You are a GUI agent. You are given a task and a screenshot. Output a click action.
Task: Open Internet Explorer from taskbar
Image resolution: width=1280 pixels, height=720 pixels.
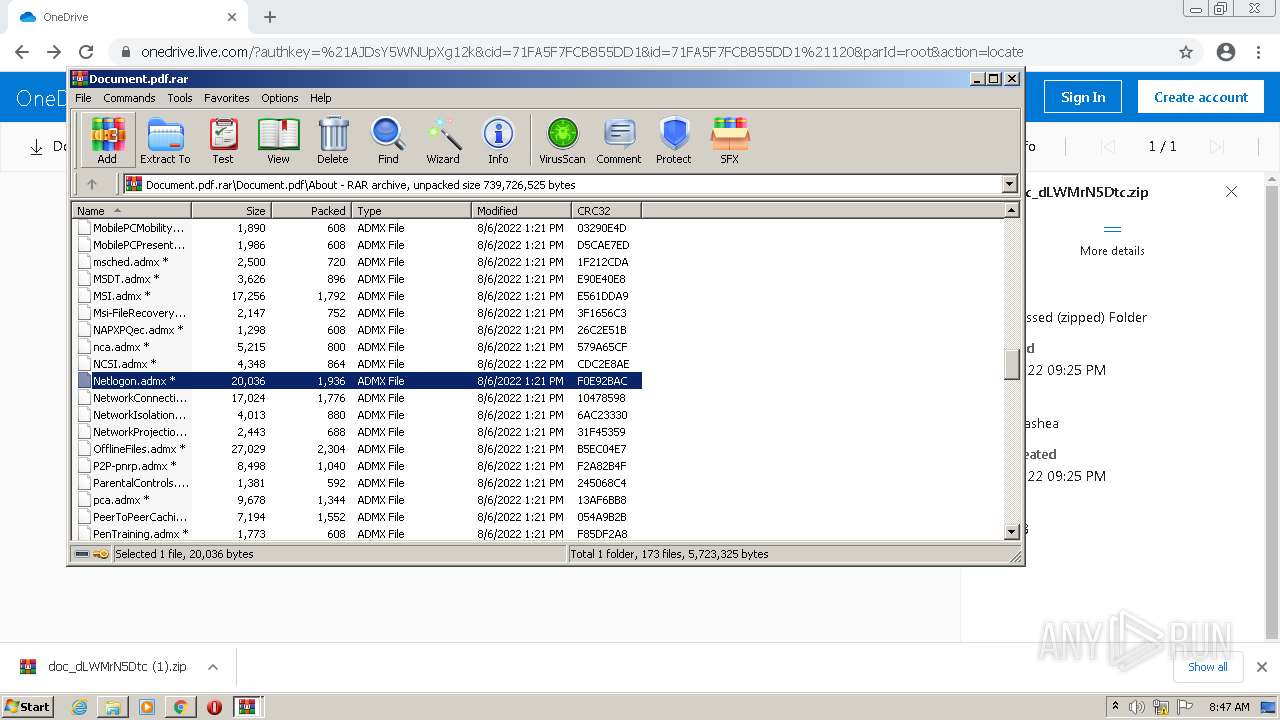[x=79, y=707]
